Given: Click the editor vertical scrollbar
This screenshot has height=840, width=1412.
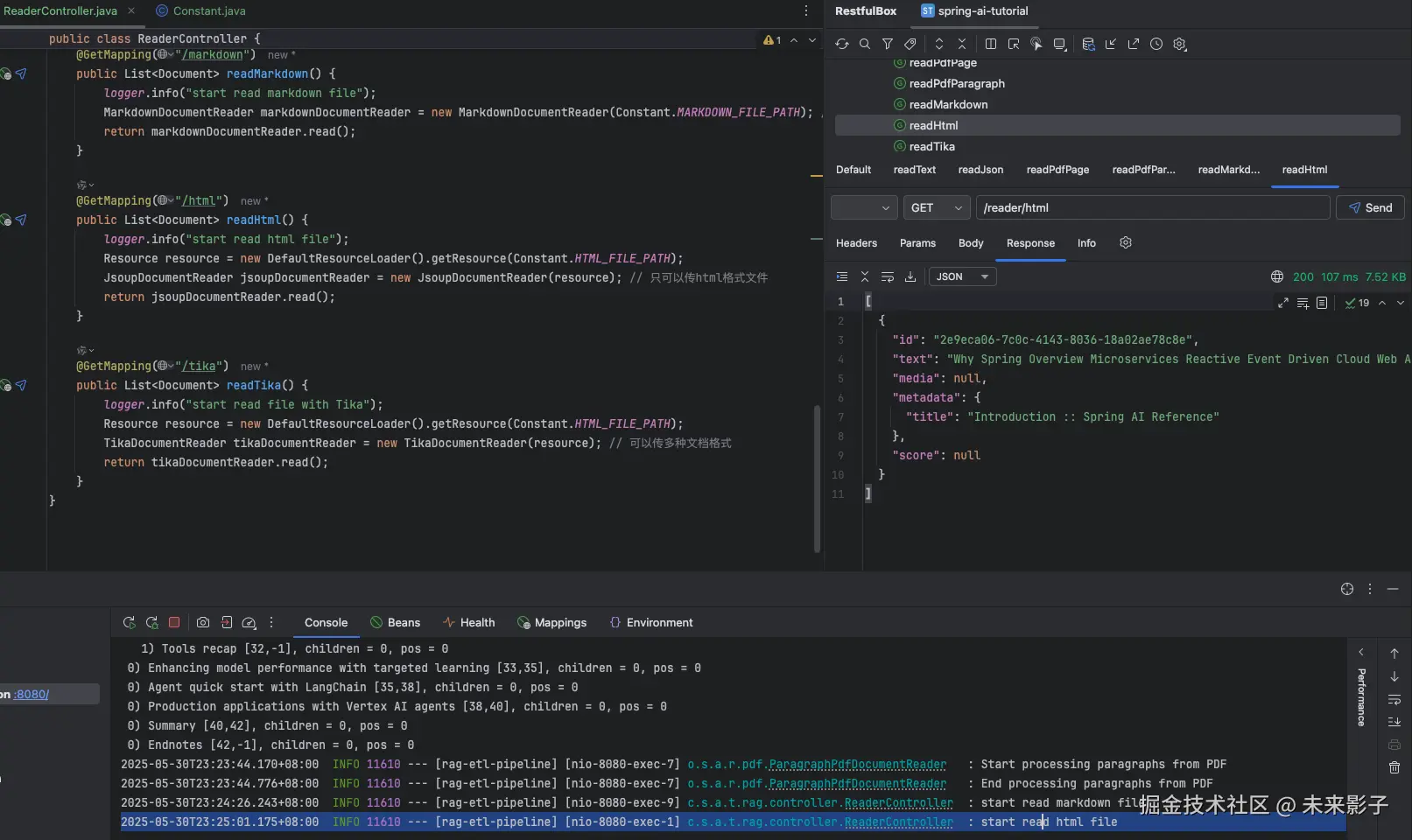Looking at the screenshot, I should [x=817, y=477].
